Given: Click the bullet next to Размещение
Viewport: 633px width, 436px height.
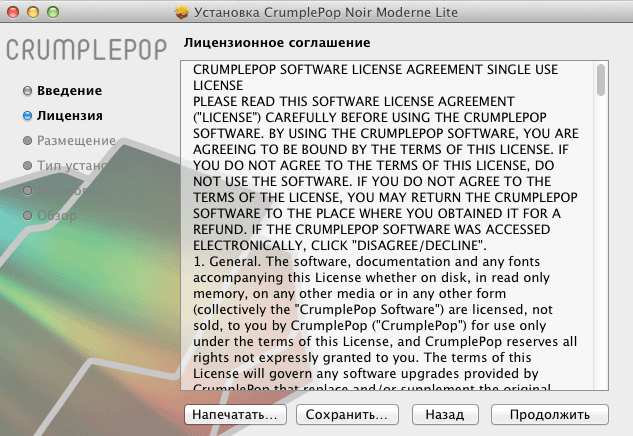Looking at the screenshot, I should (27, 141).
